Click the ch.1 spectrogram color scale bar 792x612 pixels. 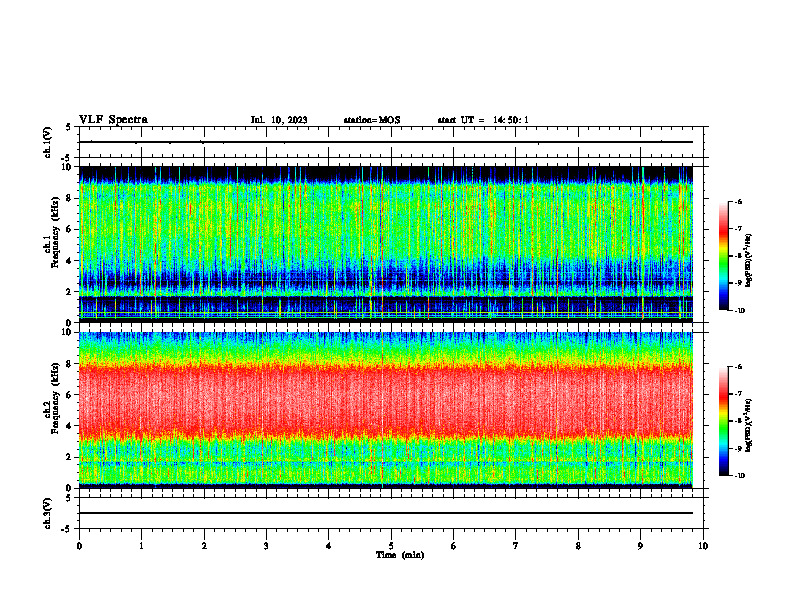click(x=723, y=256)
